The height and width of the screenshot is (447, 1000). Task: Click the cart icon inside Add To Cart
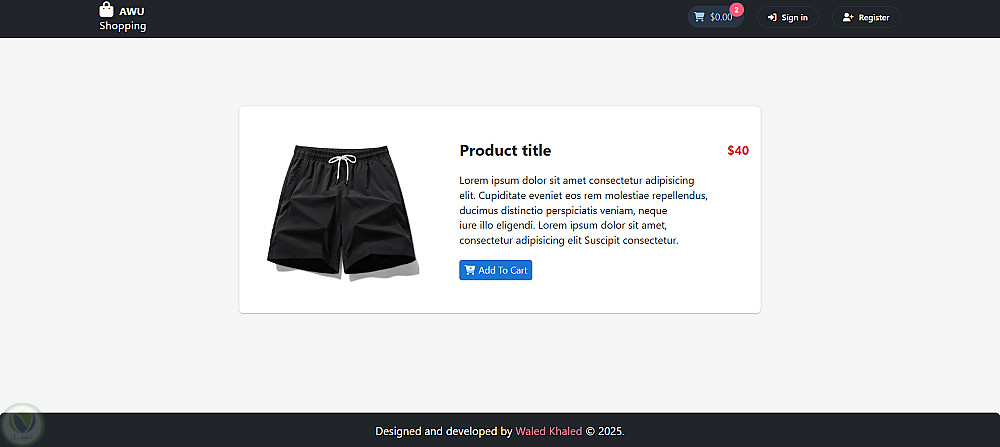pyautogui.click(x=470, y=270)
